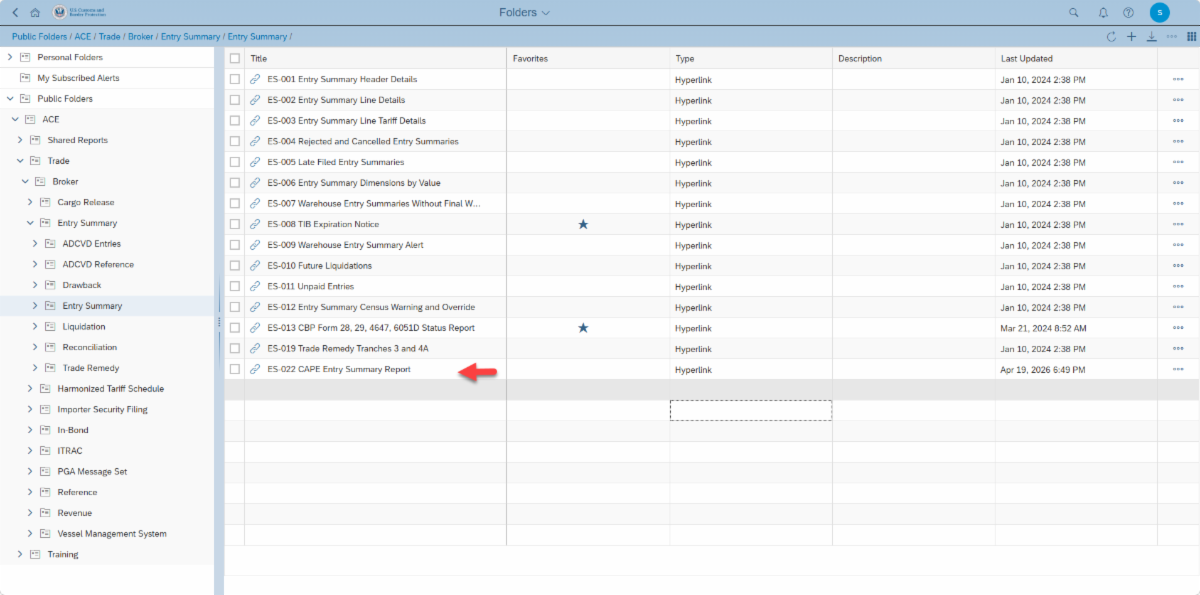The image size is (1200, 595).
Task: Click favorite star for ES-008 TIB Expiration Notice
Action: point(583,224)
